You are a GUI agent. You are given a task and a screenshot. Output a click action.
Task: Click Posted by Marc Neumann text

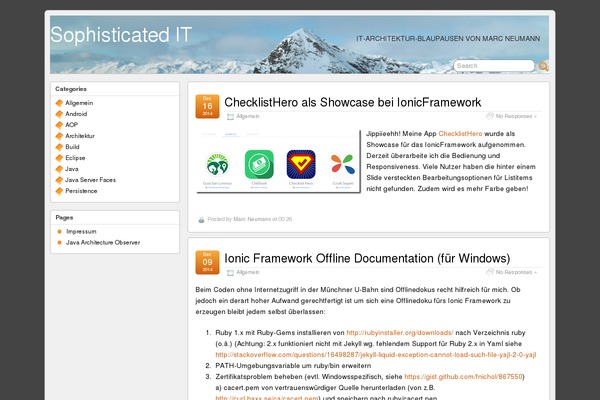[239, 219]
